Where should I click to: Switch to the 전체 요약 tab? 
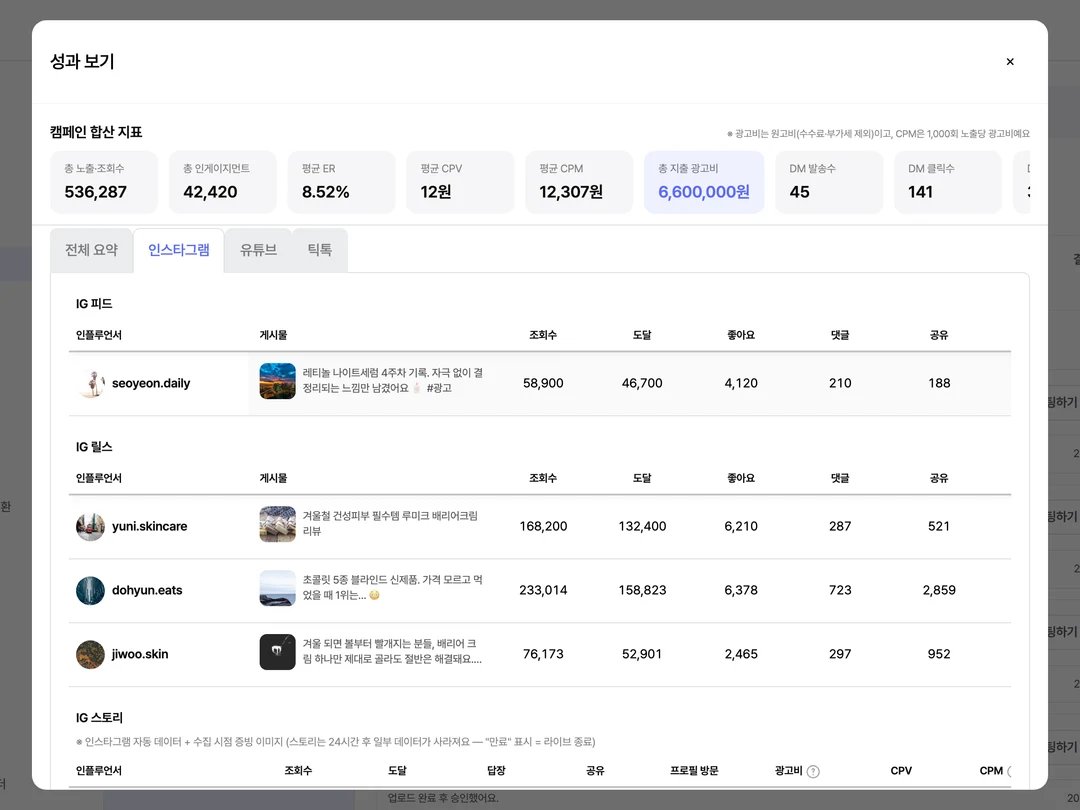92,250
